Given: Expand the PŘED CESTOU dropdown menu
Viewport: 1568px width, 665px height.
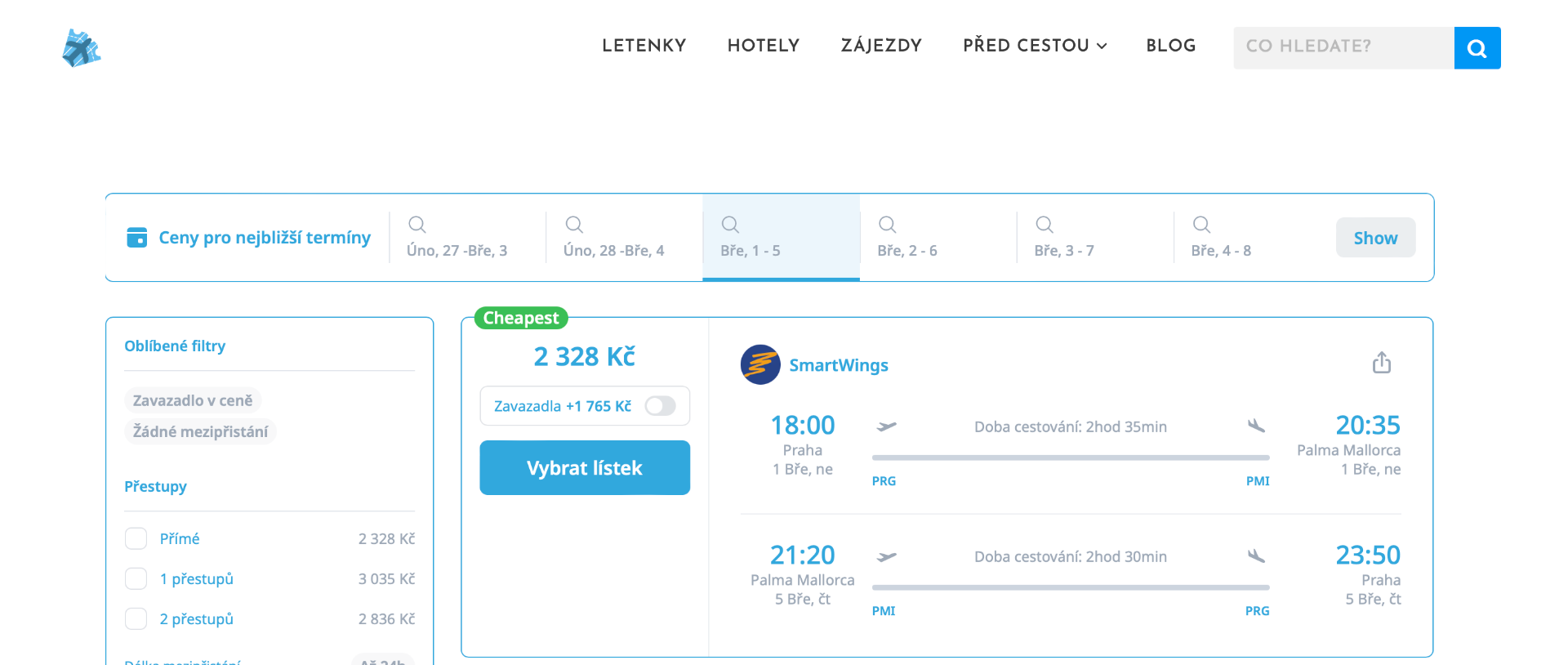Looking at the screenshot, I should click(x=1034, y=46).
